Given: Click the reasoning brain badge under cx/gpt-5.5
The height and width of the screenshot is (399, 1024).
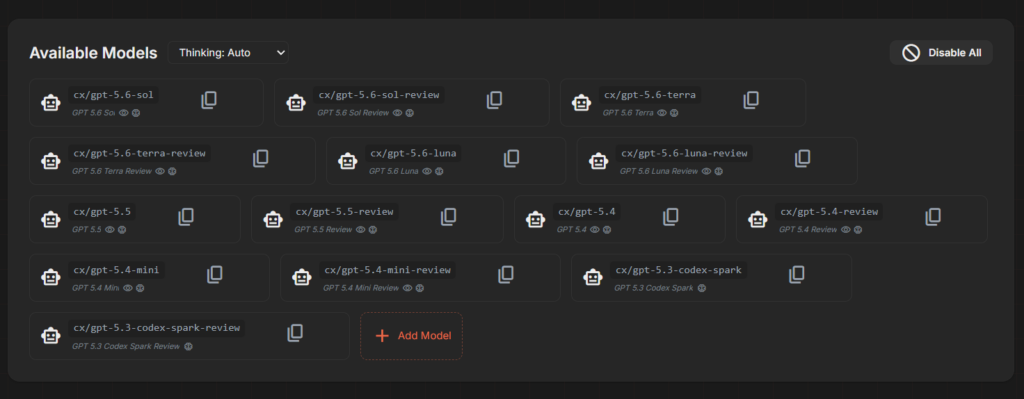Looking at the screenshot, I should [122, 230].
